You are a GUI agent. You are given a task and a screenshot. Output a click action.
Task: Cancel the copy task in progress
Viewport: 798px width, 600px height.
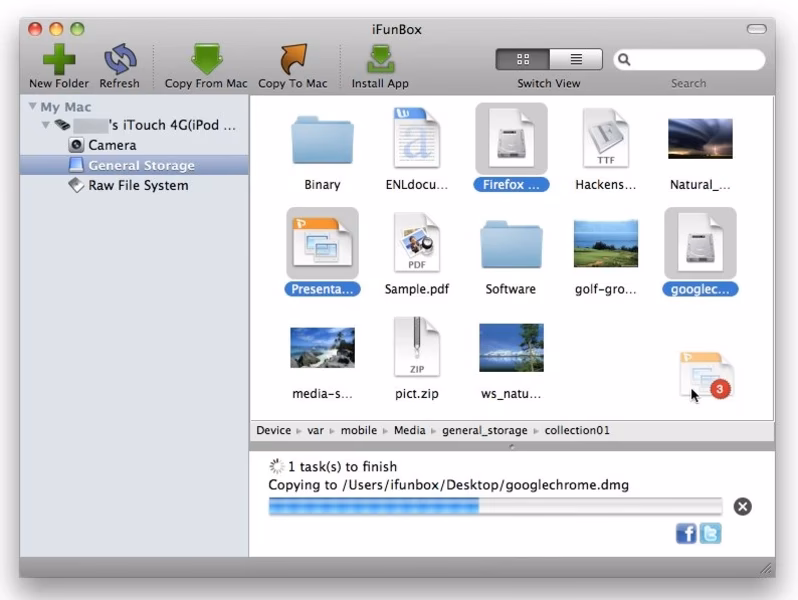pos(742,506)
